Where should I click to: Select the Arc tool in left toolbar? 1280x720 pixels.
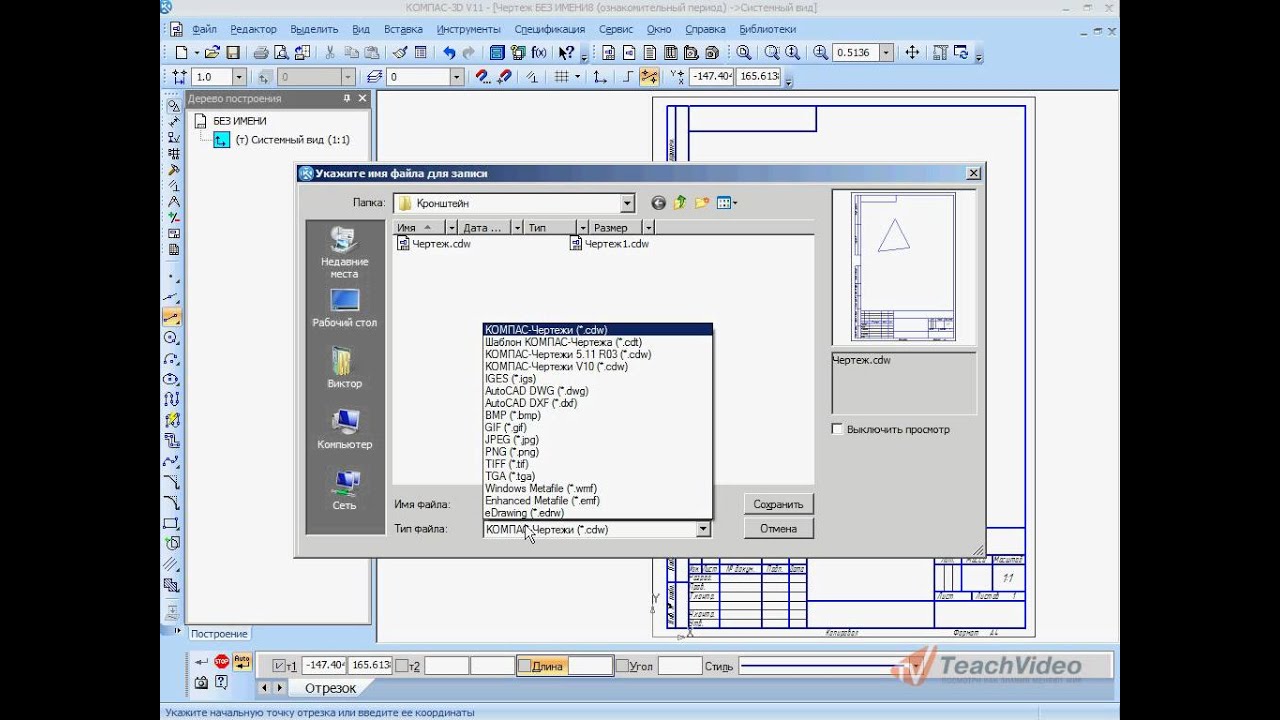point(172,358)
